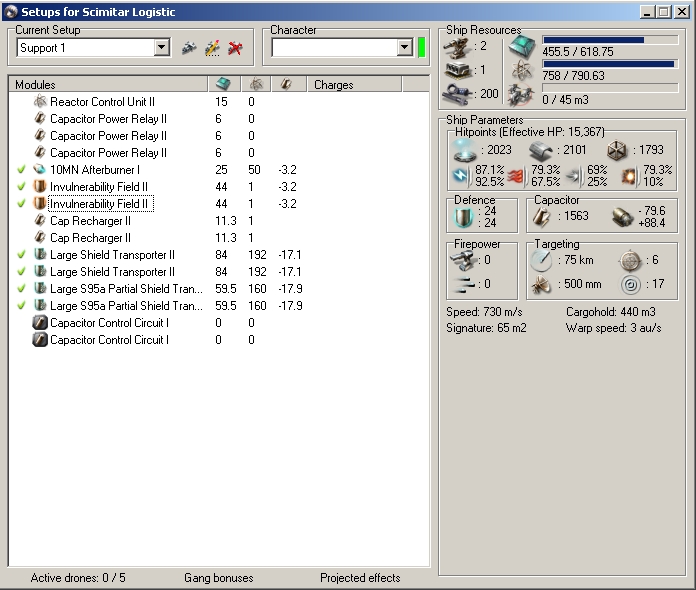Click the green character status indicator
696x590 pixels.
421,48
